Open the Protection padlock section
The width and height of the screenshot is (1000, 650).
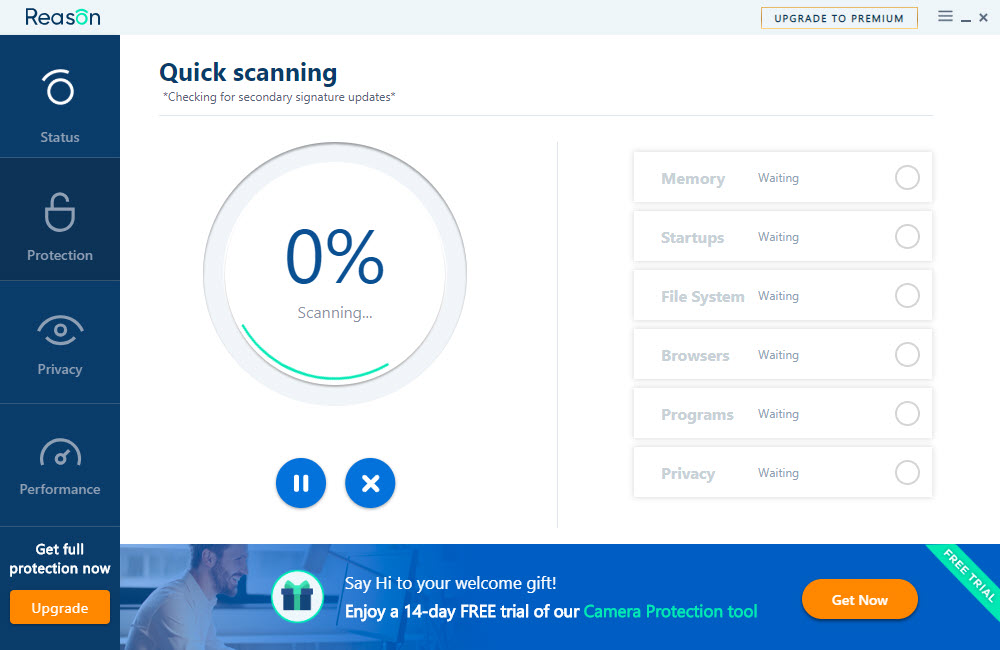[x=60, y=219]
